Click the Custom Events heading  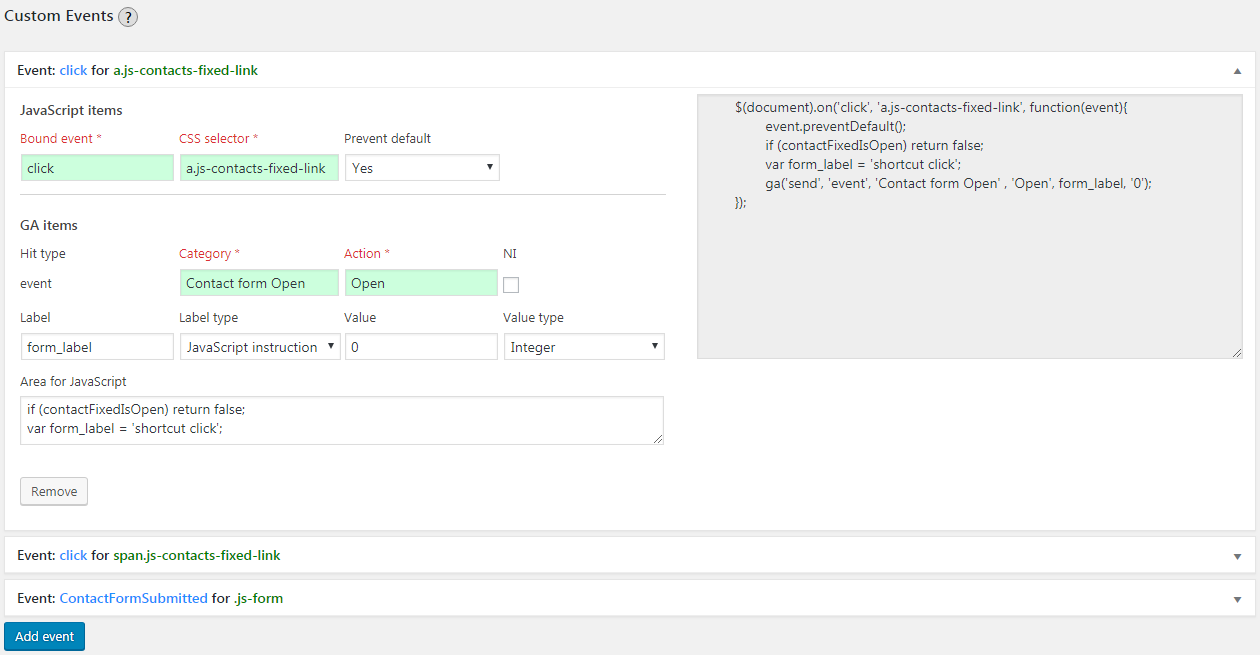(59, 16)
